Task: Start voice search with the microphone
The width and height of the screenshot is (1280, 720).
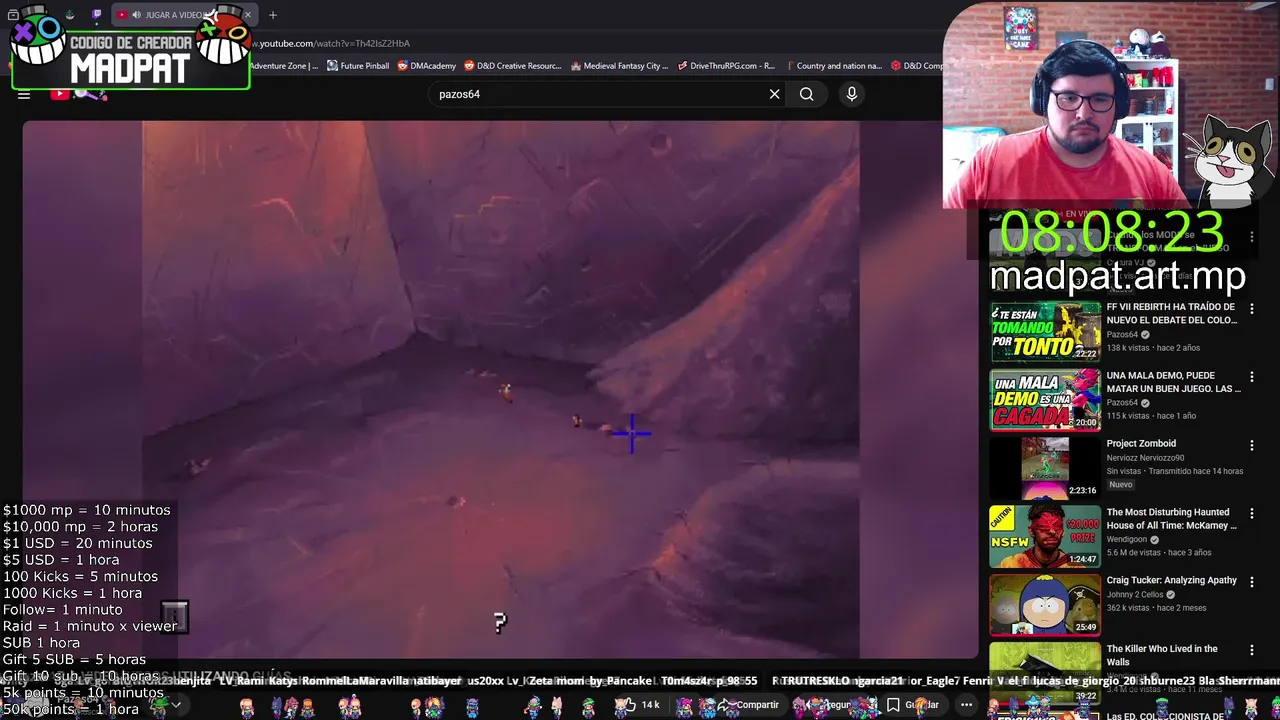Action: 852,94
